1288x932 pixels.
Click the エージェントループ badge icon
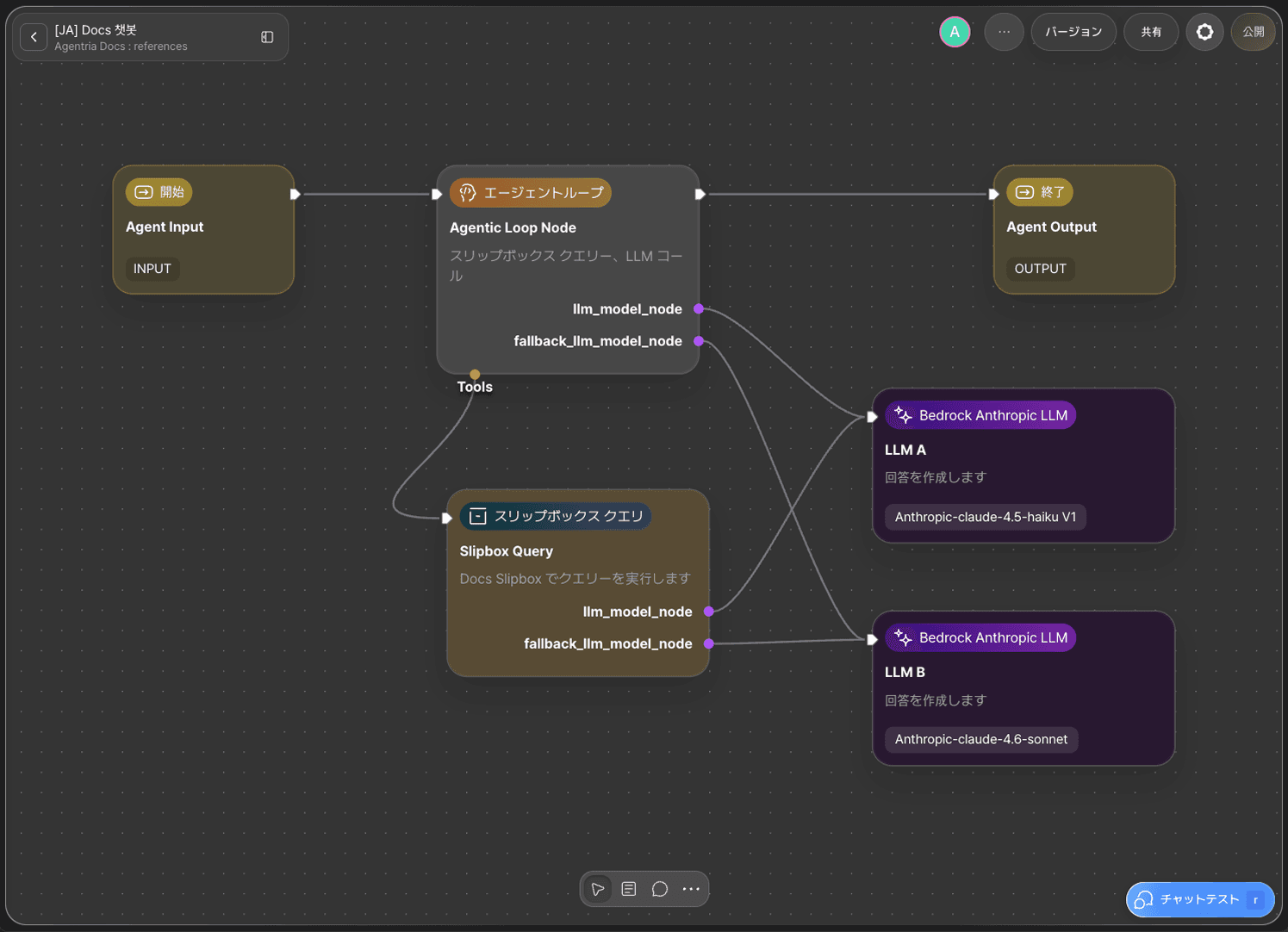click(467, 193)
